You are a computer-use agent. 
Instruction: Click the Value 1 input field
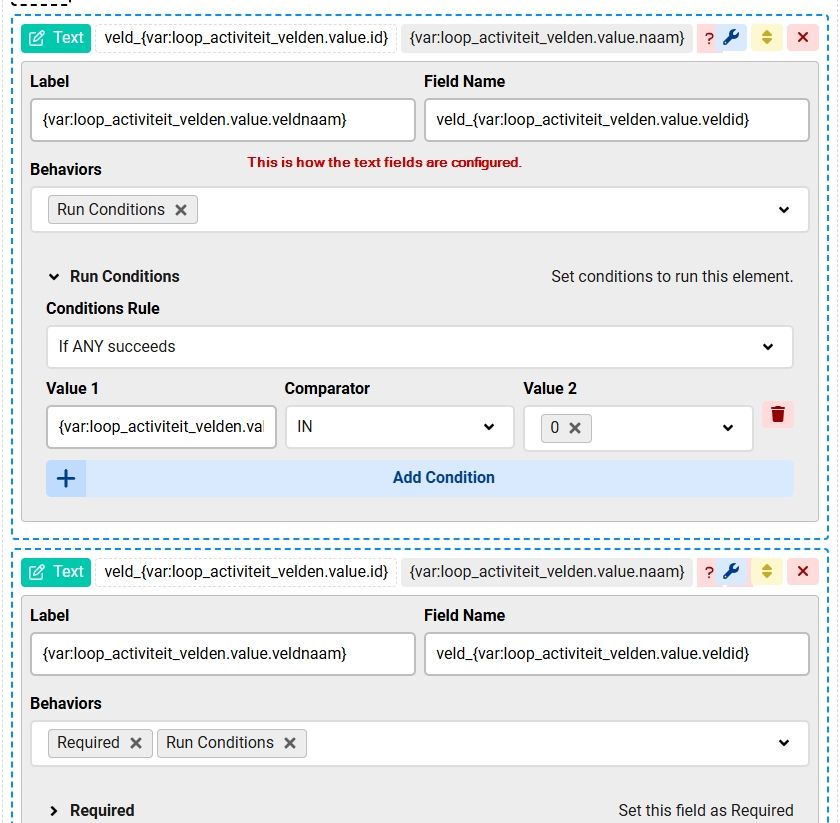tap(161, 427)
